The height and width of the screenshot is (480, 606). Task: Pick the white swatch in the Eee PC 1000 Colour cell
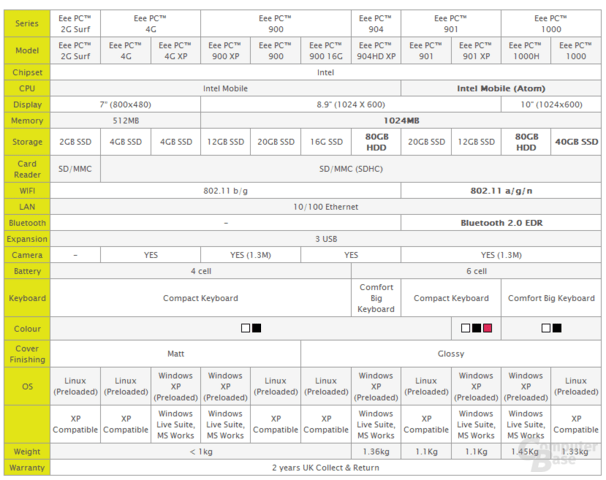tap(546, 328)
